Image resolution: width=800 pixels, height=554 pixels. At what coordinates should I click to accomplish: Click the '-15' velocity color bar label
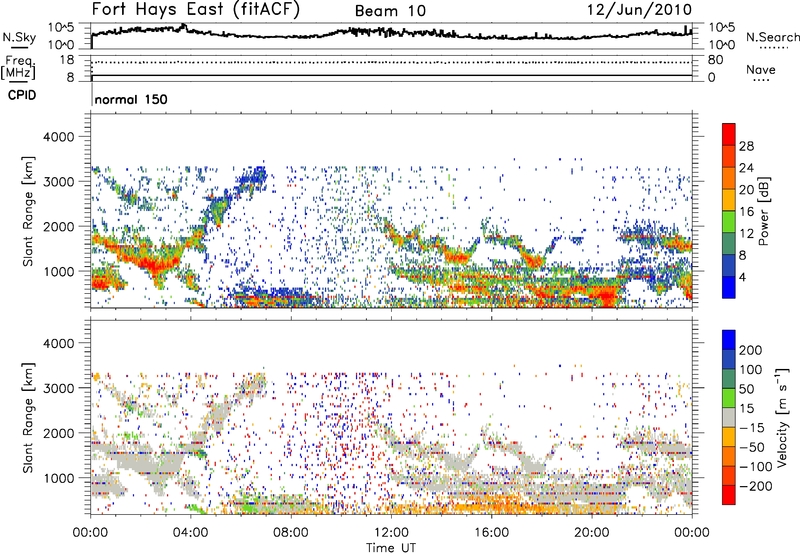pyautogui.click(x=752, y=428)
